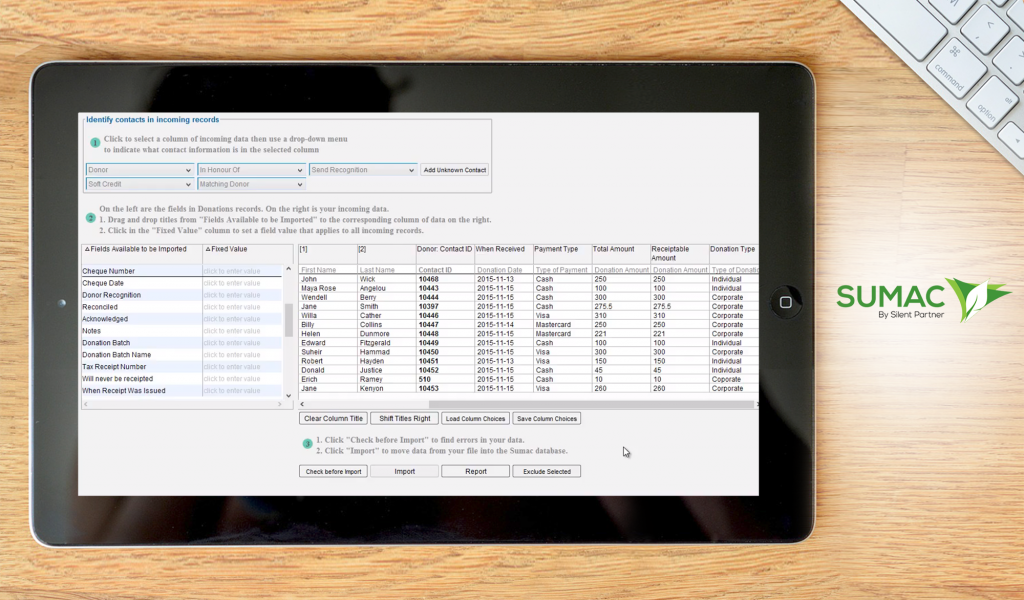Click the fields list scroll-down arrow
This screenshot has width=1024, height=600.
tap(289, 395)
